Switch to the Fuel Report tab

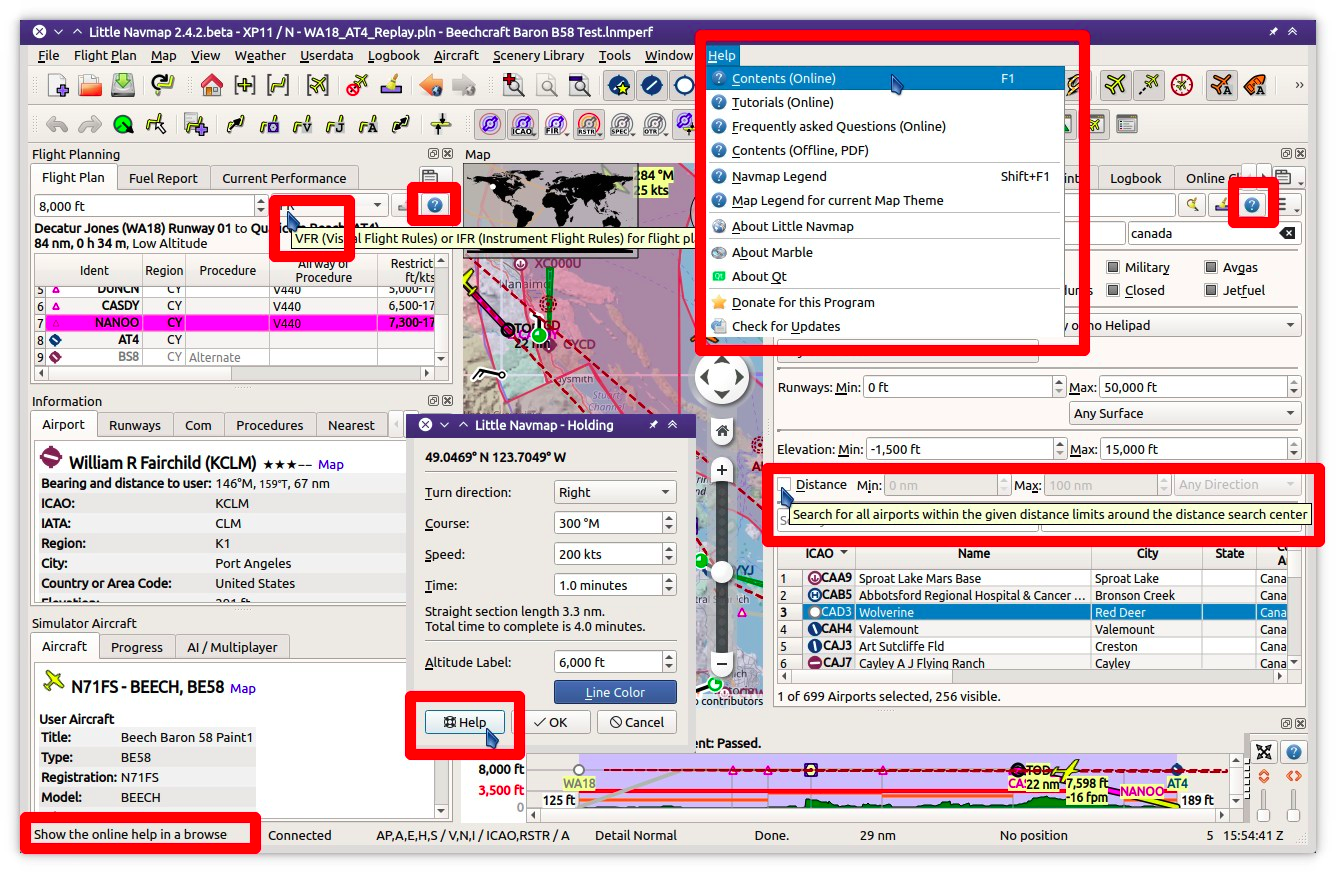point(163,177)
